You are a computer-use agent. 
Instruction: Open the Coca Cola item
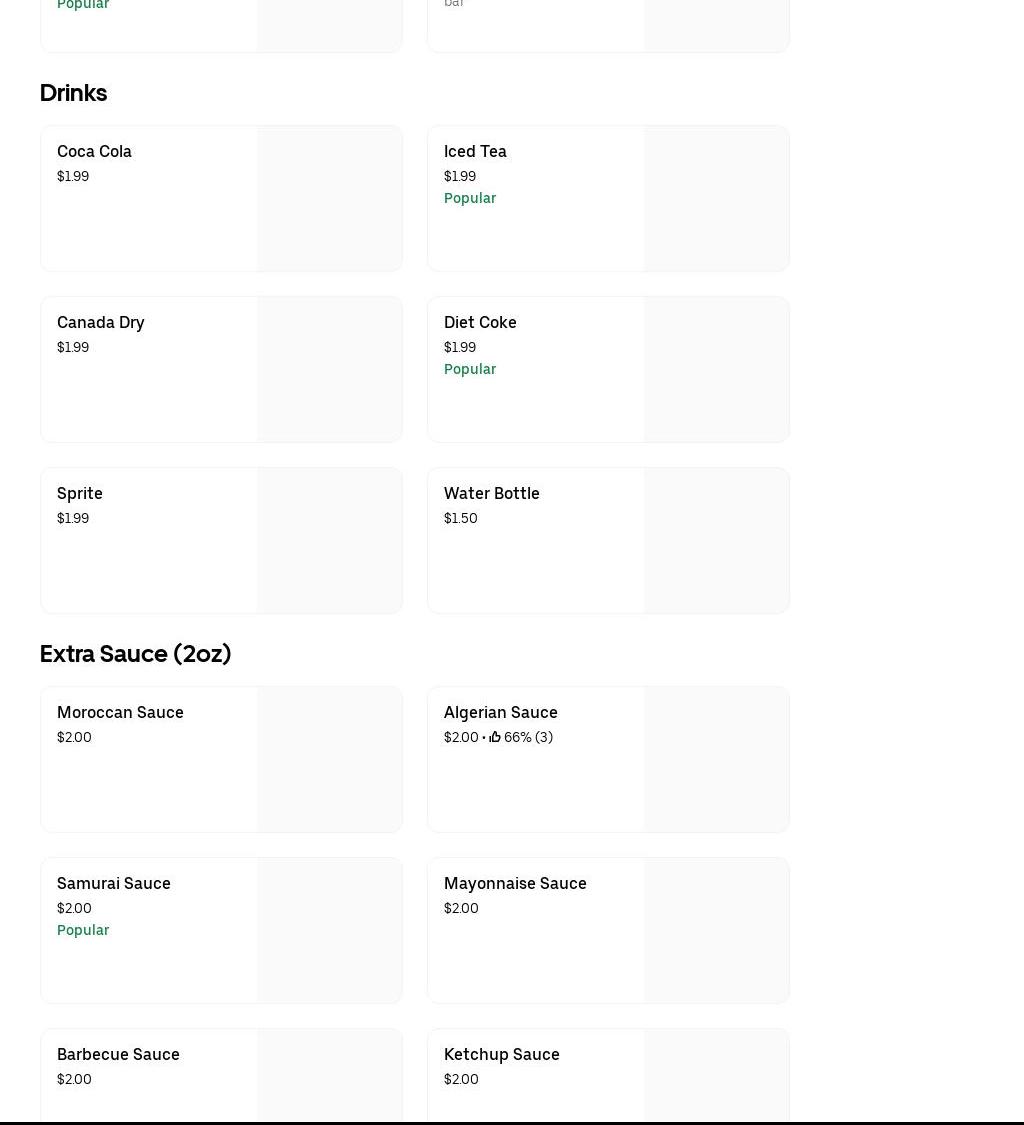(94, 152)
